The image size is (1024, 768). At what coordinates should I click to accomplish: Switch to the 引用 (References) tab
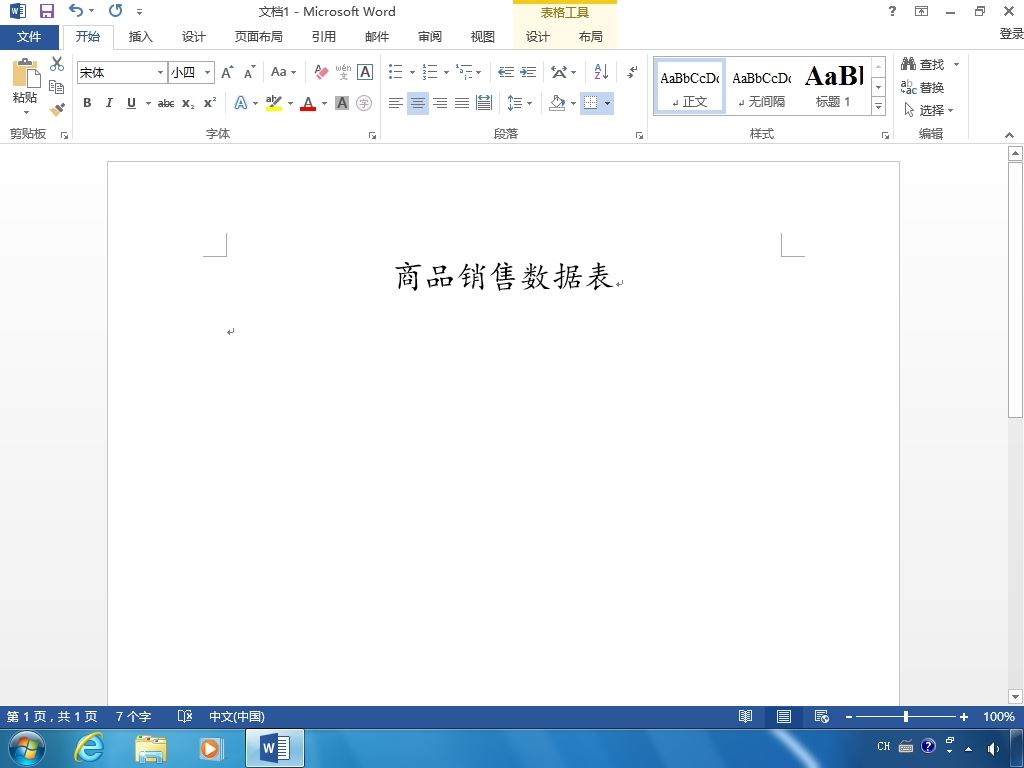tap(323, 37)
